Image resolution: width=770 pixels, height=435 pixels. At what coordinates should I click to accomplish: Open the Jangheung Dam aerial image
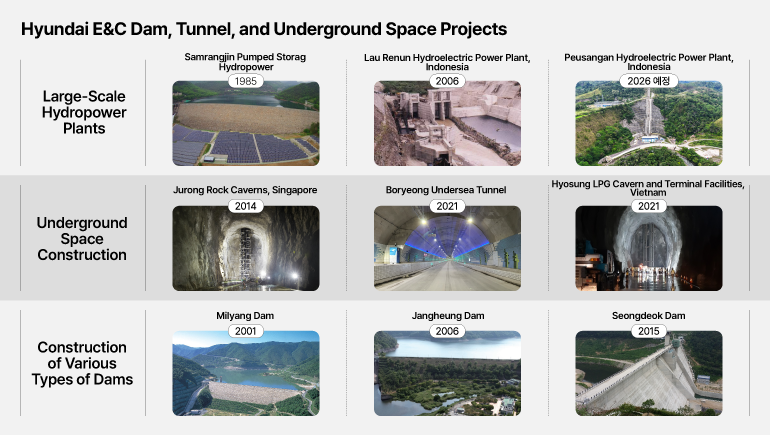pyautogui.click(x=447, y=373)
